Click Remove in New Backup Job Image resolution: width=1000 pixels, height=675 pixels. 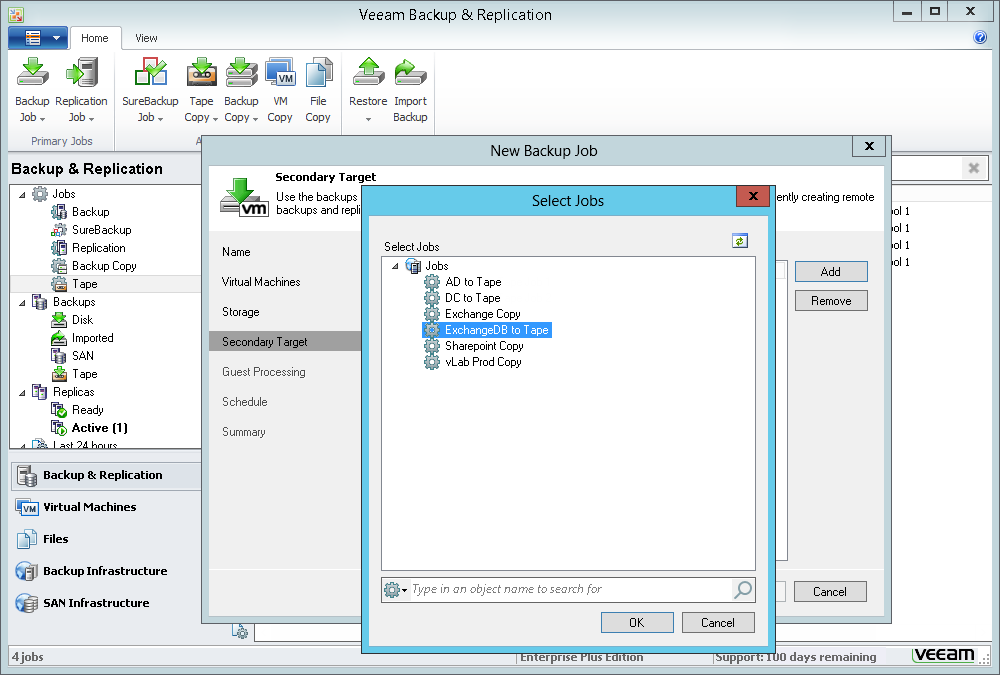(831, 301)
